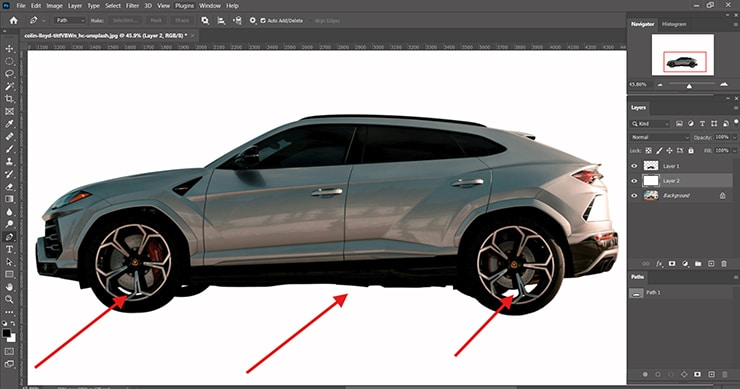Click the Selection... button in options bar
Image resolution: width=740 pixels, height=389 pixels.
(125, 21)
